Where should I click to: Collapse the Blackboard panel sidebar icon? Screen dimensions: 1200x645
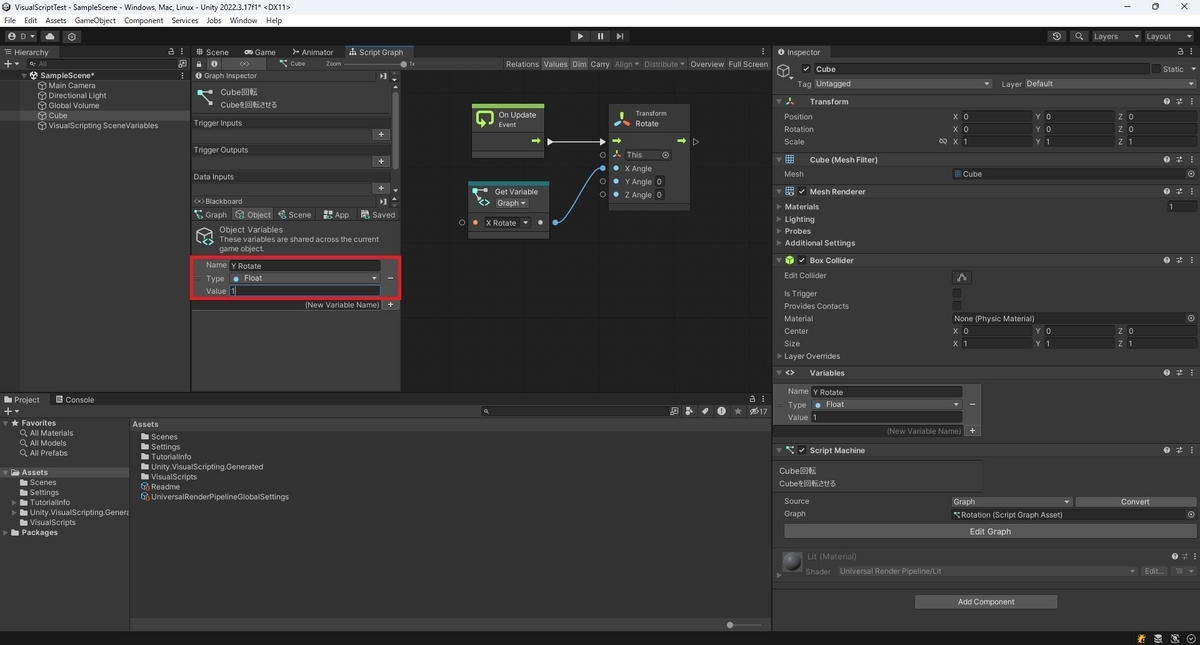point(383,201)
